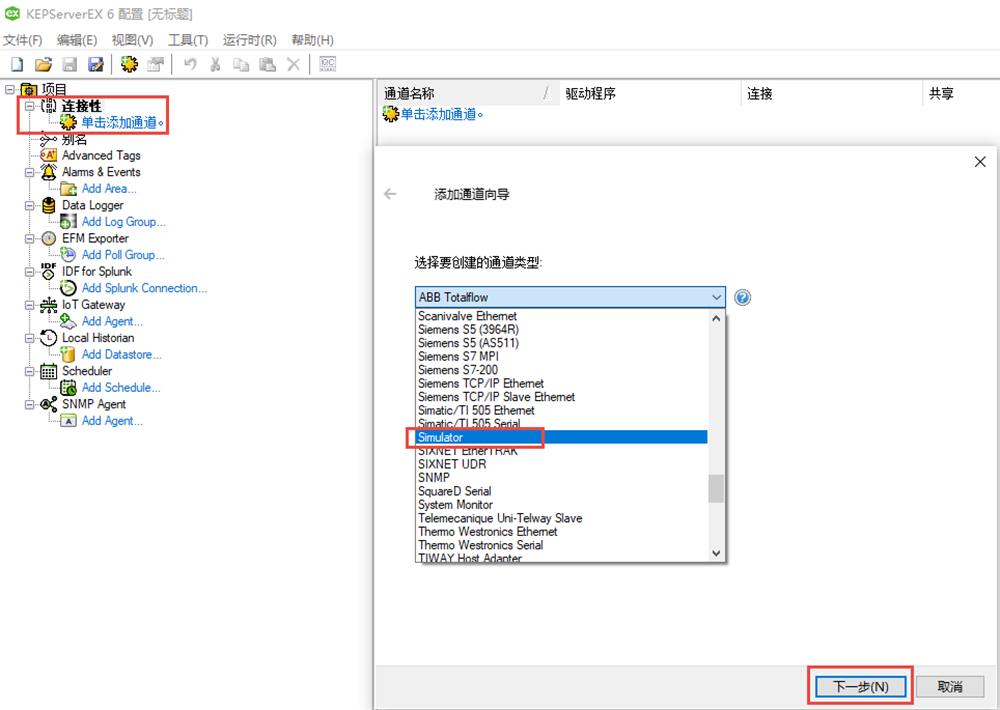1000x710 pixels.
Task: Click the Copy toolbar icon
Action: point(241,64)
